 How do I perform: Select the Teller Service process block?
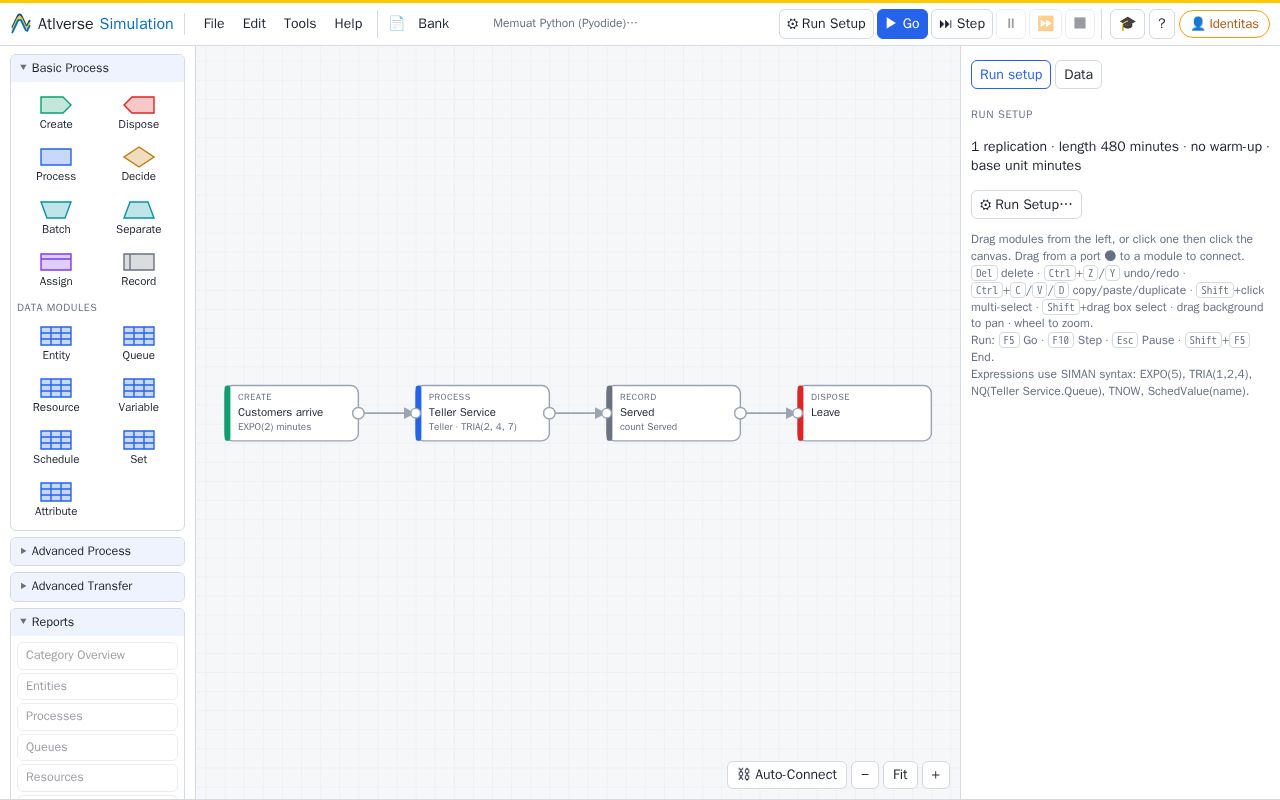pos(483,413)
